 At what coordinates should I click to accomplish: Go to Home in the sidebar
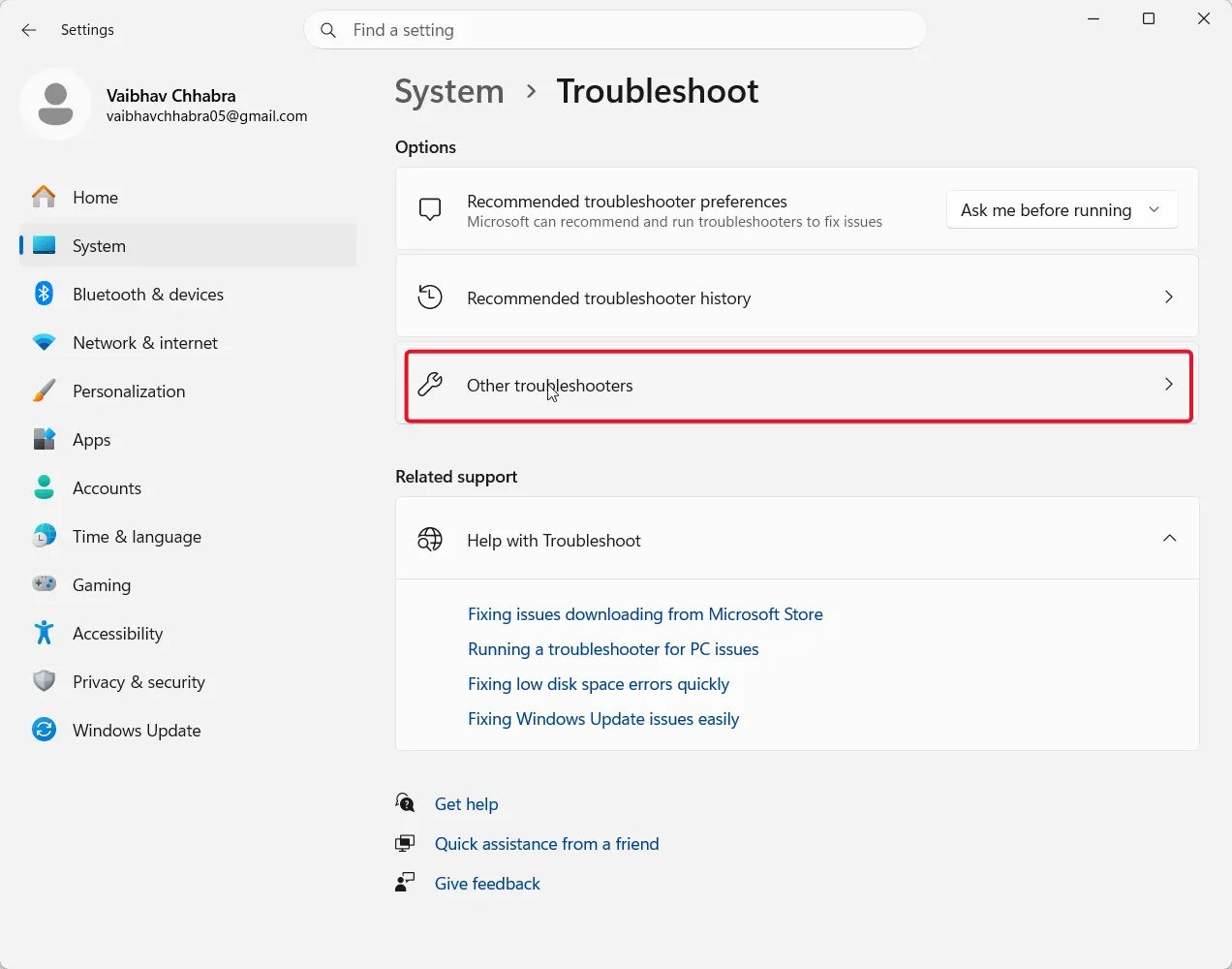pyautogui.click(x=188, y=198)
